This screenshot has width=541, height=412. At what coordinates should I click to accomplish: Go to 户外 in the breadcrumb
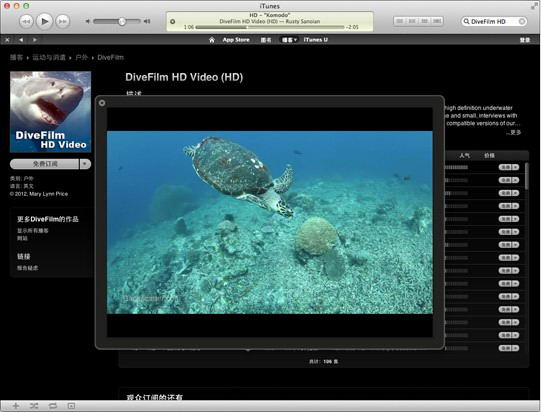(81, 57)
